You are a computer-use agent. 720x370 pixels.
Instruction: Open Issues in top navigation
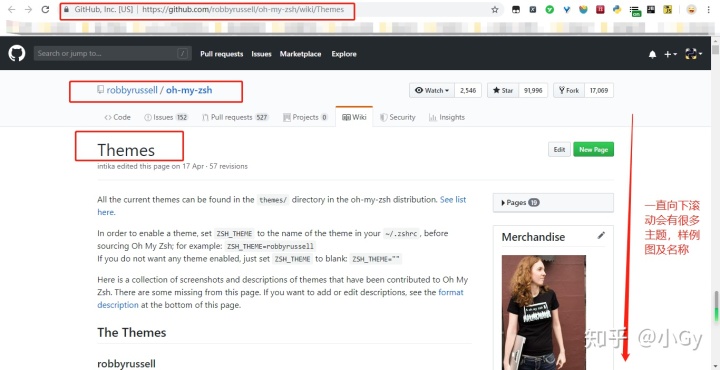point(261,54)
